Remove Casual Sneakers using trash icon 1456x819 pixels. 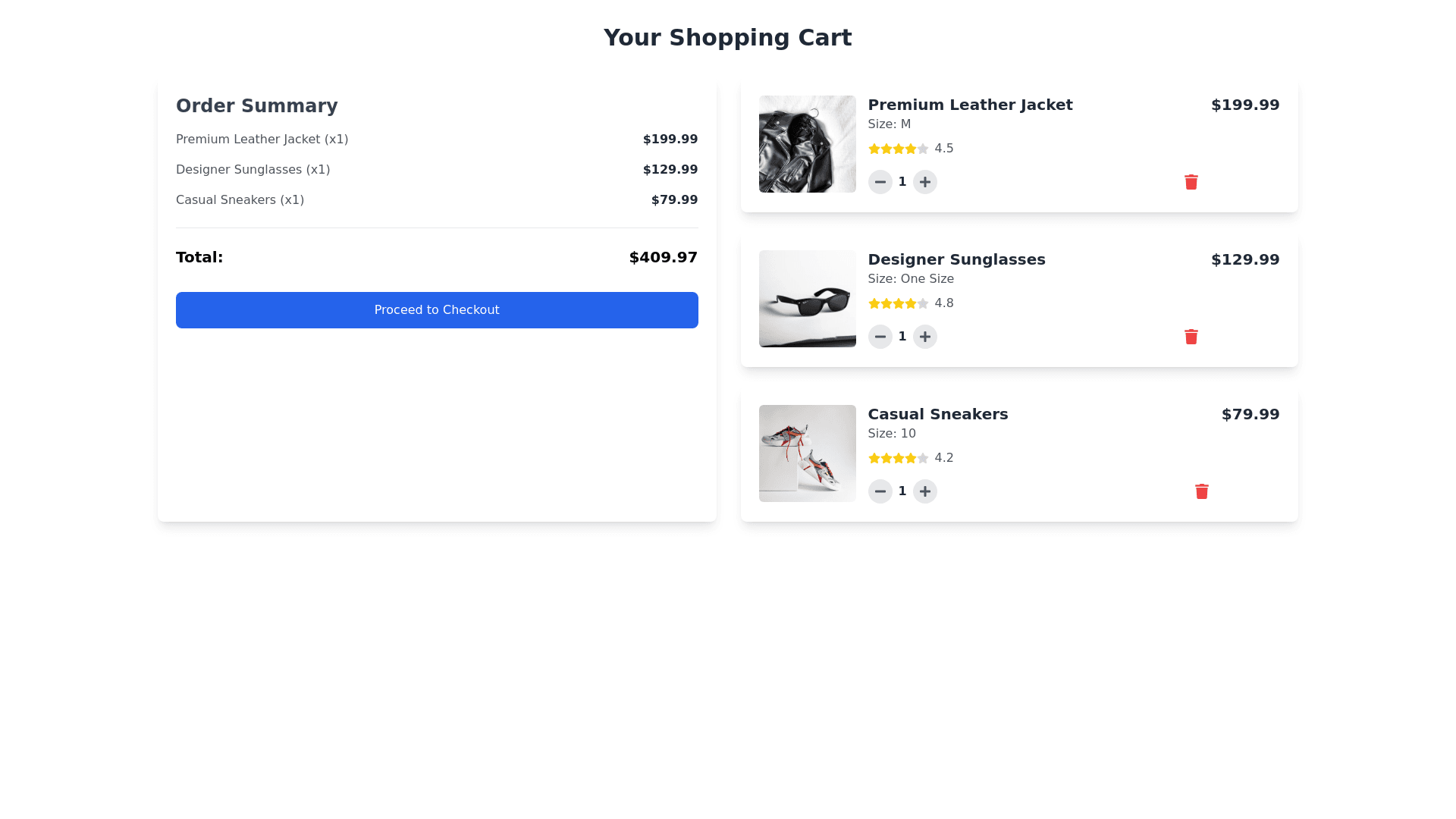[x=1201, y=491]
